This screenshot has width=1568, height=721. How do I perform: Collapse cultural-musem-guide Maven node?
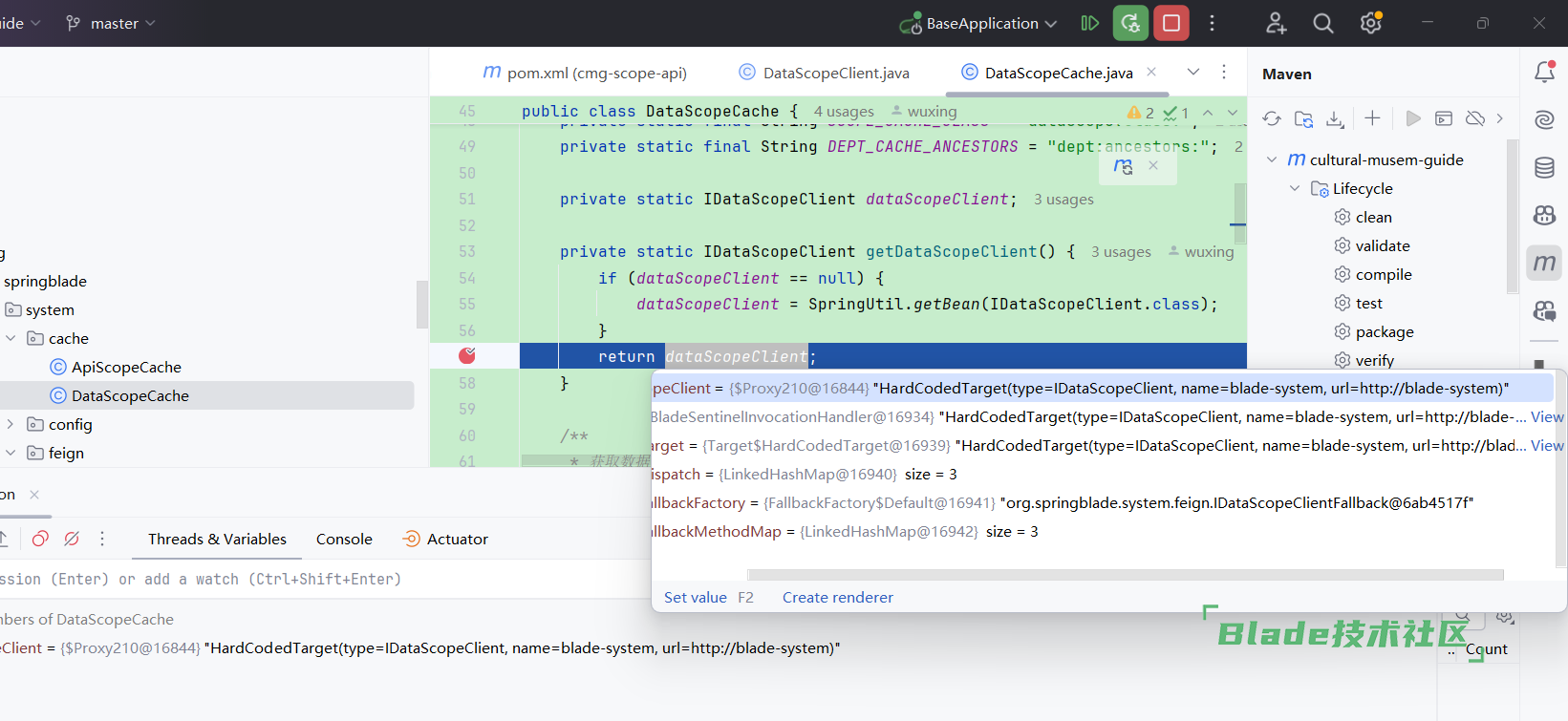coord(1272,159)
